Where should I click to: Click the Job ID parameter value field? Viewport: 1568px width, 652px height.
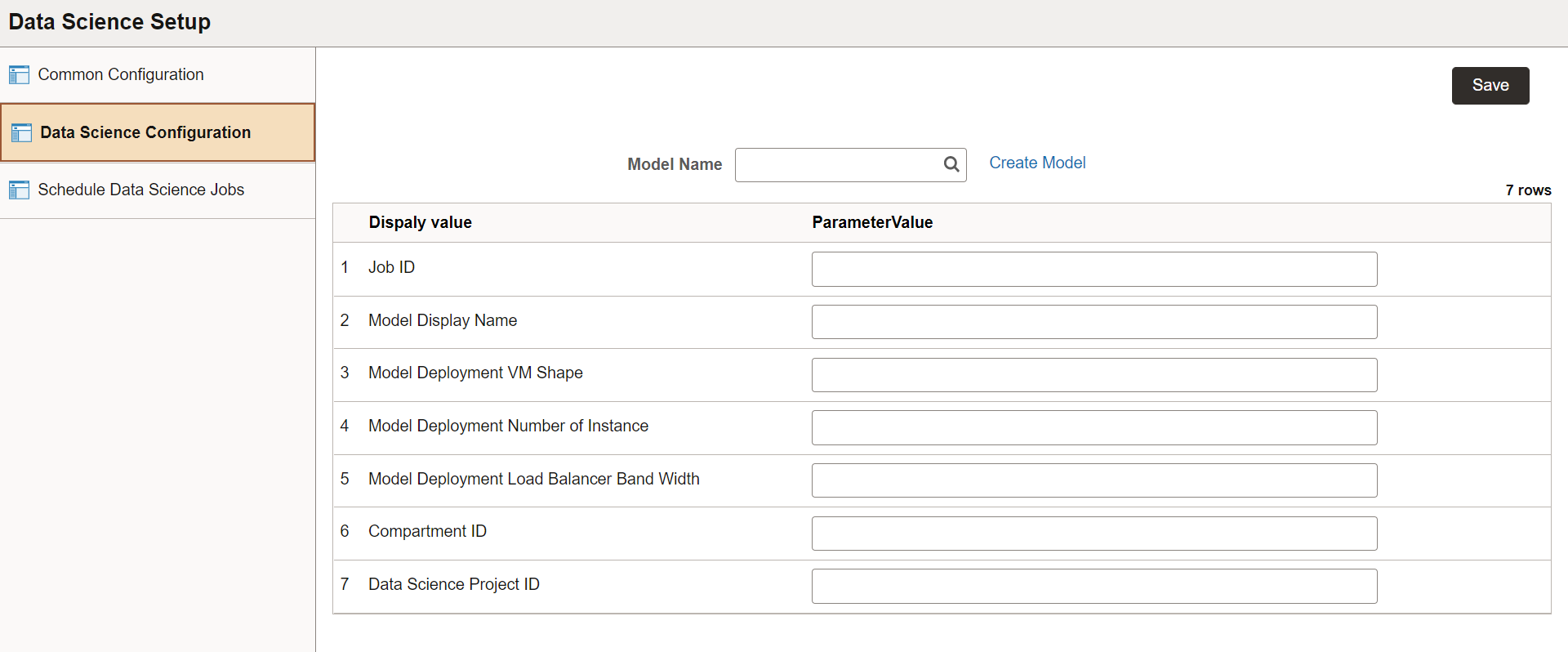[1094, 269]
